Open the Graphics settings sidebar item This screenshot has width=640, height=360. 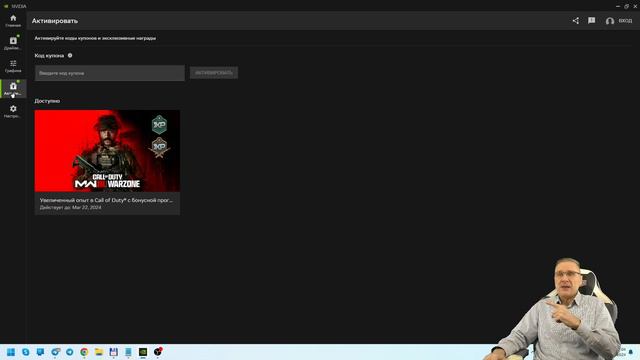[x=13, y=66]
